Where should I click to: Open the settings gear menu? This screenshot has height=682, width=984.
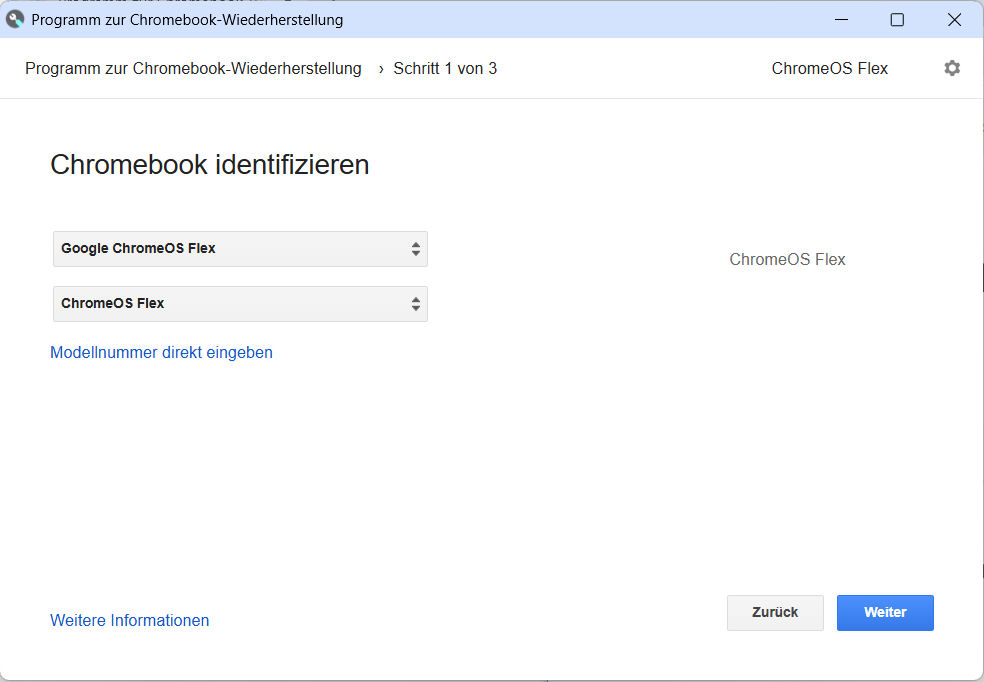pos(952,68)
